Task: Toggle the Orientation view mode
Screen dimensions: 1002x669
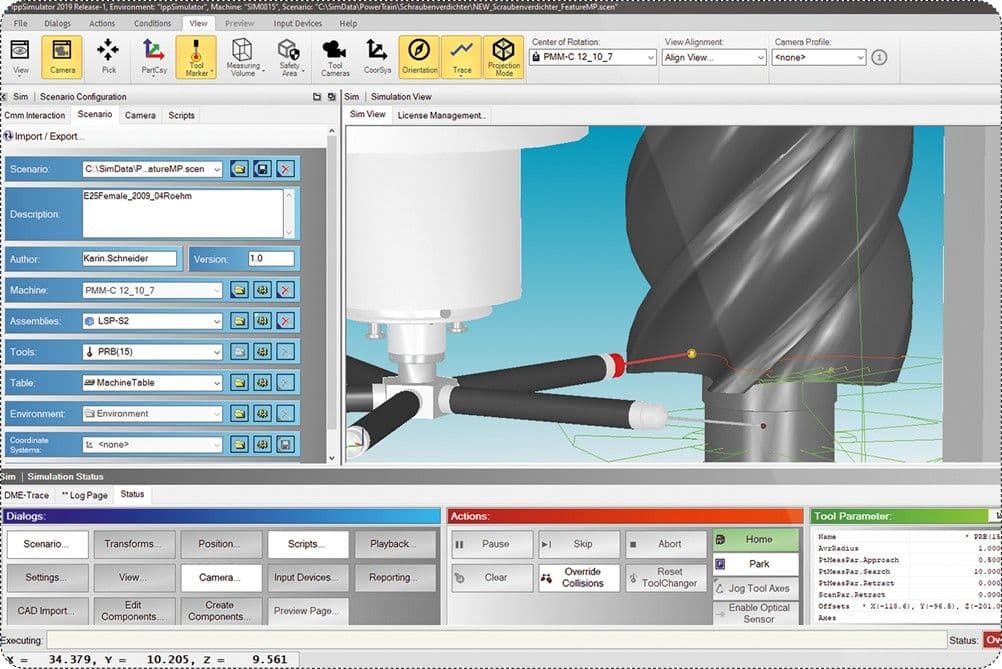Action: click(419, 57)
